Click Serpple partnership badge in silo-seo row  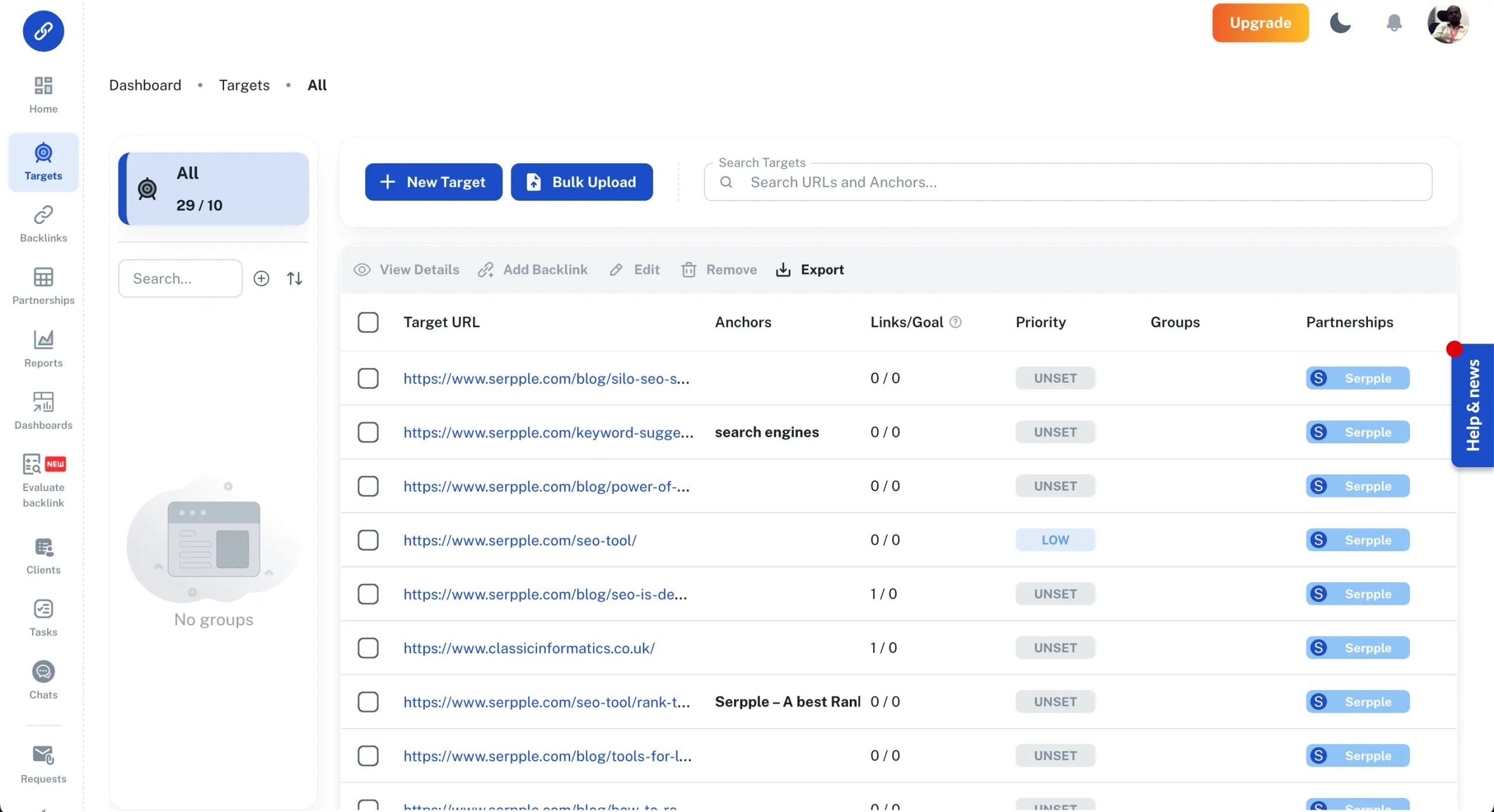[1357, 378]
